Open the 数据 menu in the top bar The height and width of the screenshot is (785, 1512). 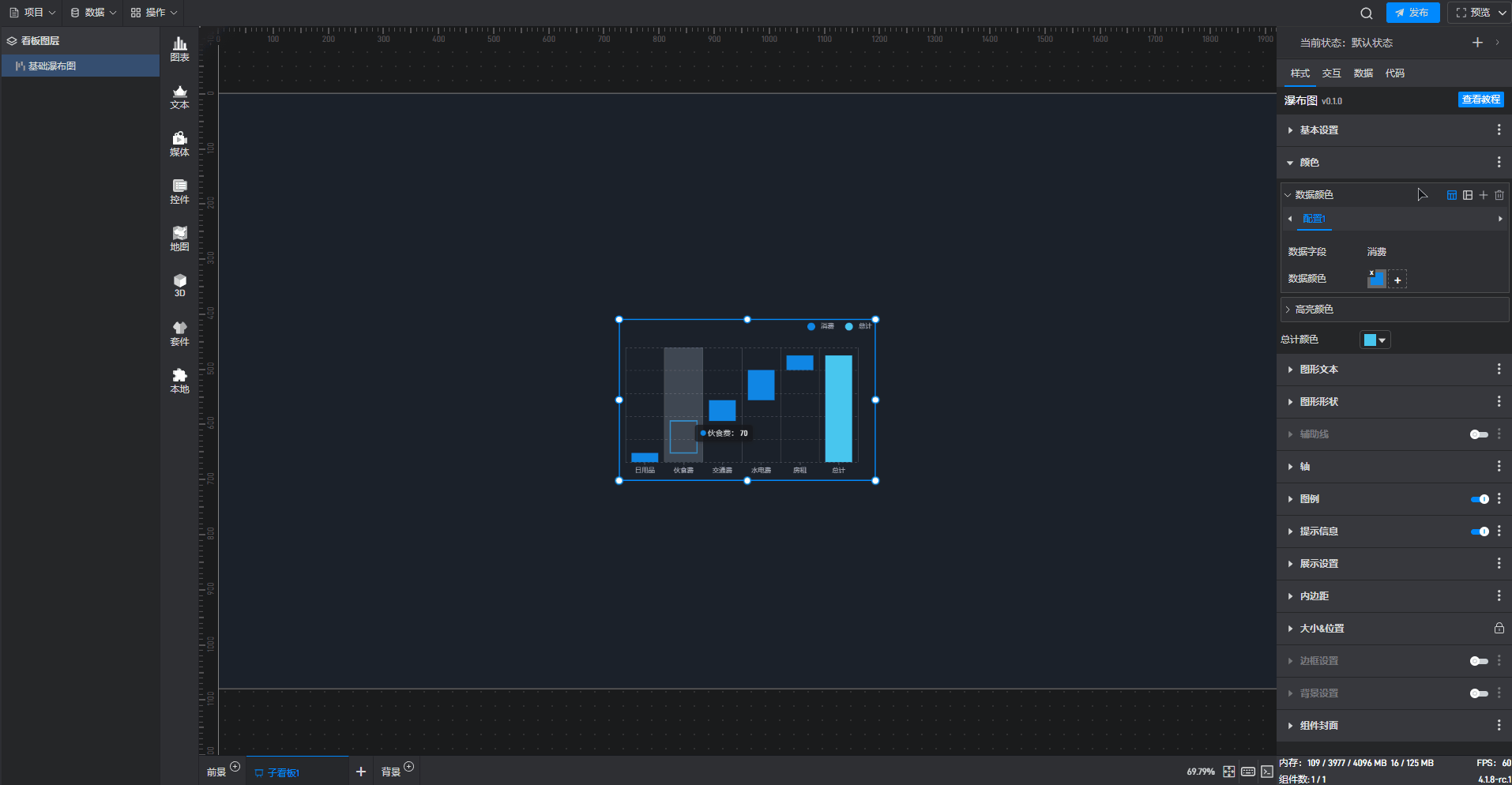[93, 13]
